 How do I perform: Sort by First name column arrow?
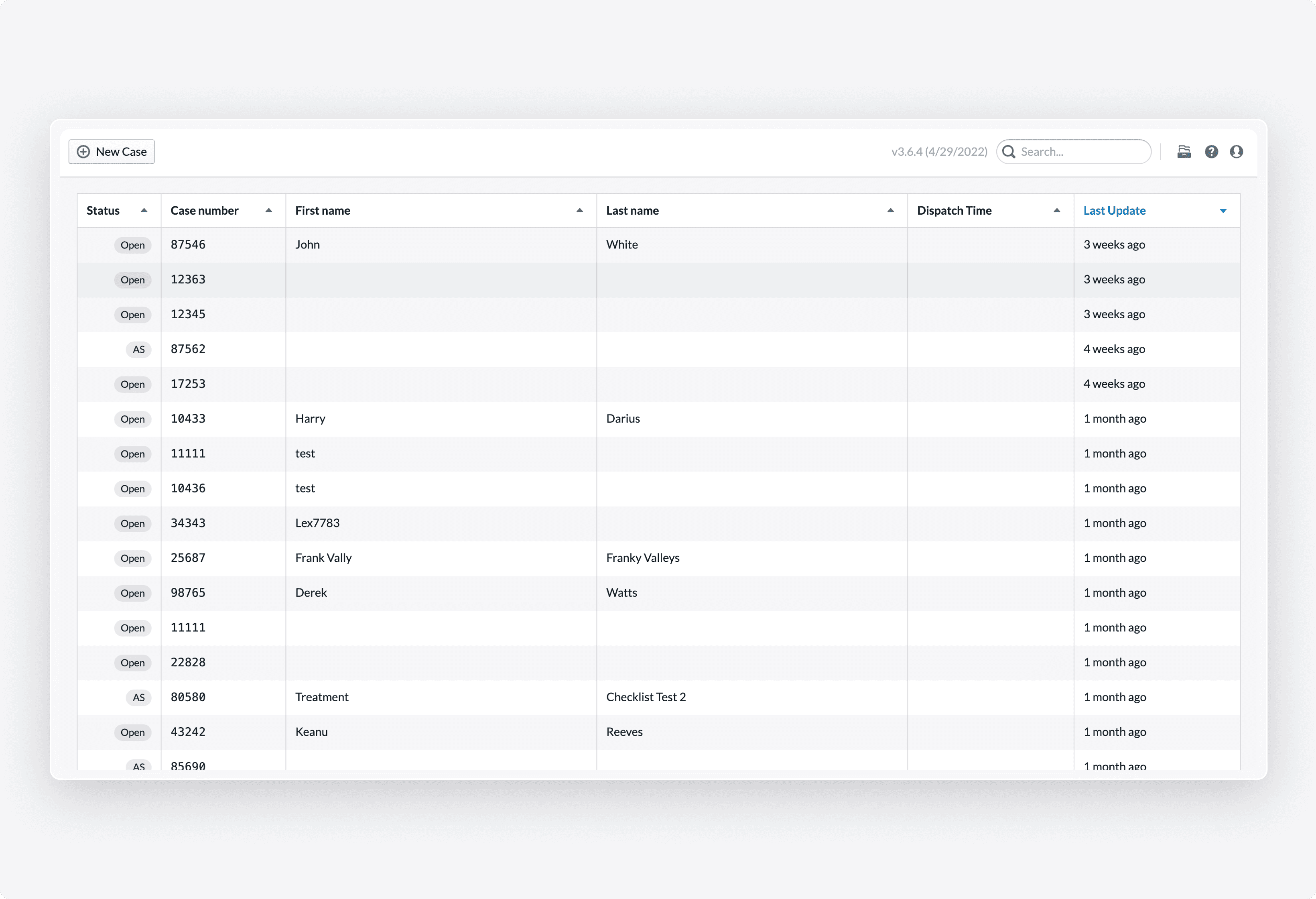pyautogui.click(x=580, y=211)
